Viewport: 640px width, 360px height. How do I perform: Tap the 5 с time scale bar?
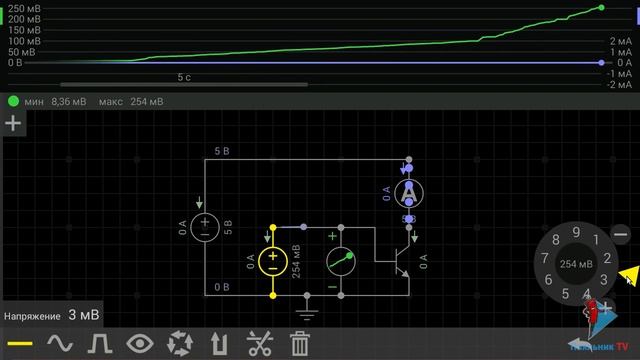point(184,84)
